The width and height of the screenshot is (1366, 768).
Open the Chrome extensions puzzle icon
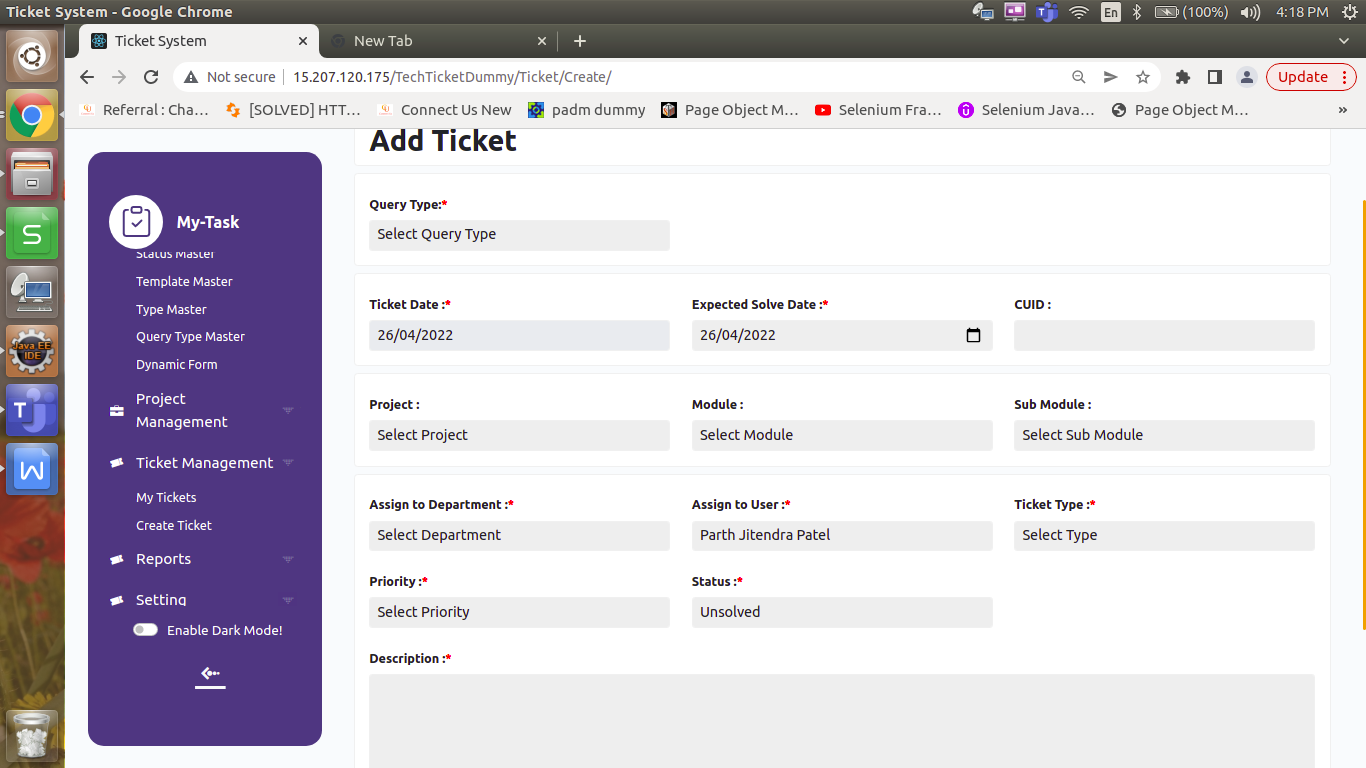(x=1183, y=77)
